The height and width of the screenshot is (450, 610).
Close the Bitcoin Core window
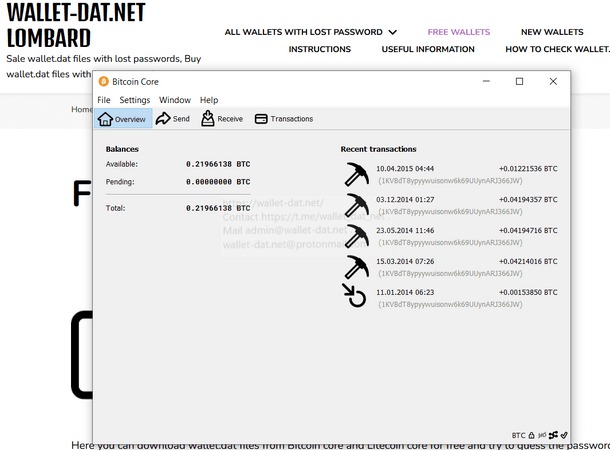pyautogui.click(x=553, y=81)
